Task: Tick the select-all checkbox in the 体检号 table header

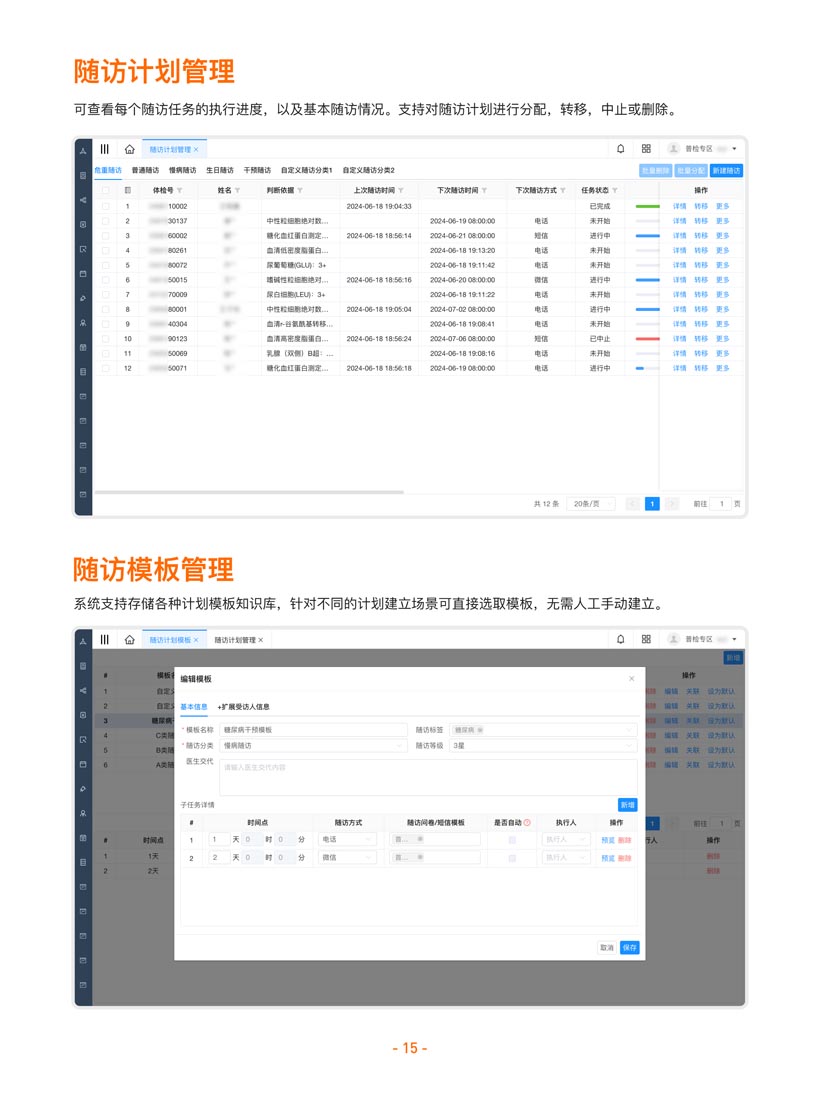Action: tap(106, 190)
